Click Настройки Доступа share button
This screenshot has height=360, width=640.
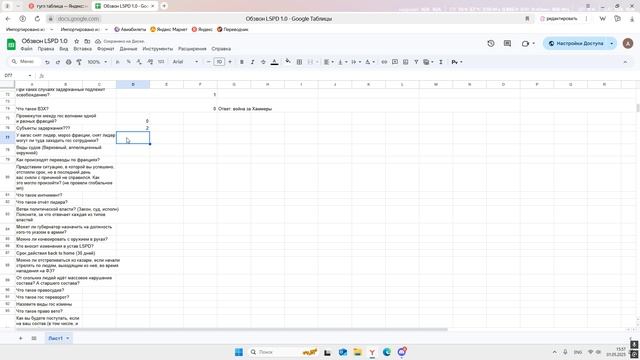(x=576, y=43)
